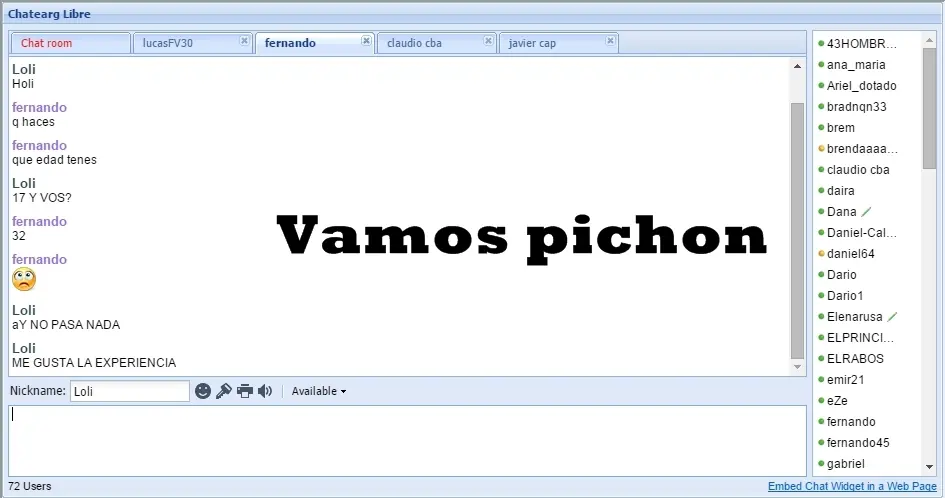Select user Dario1 in list

845,295
